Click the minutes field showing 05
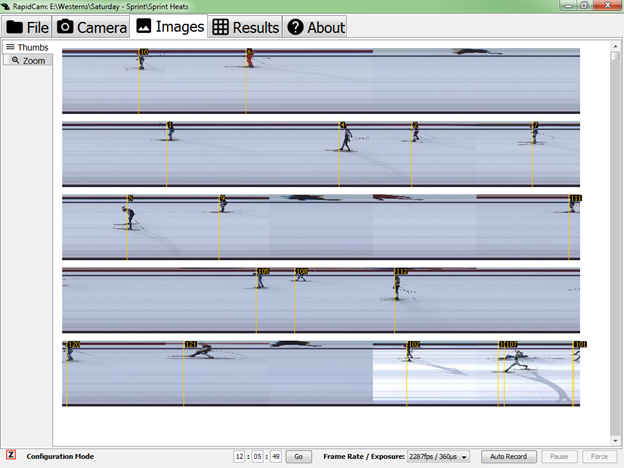The height and width of the screenshot is (468, 624). [x=258, y=457]
